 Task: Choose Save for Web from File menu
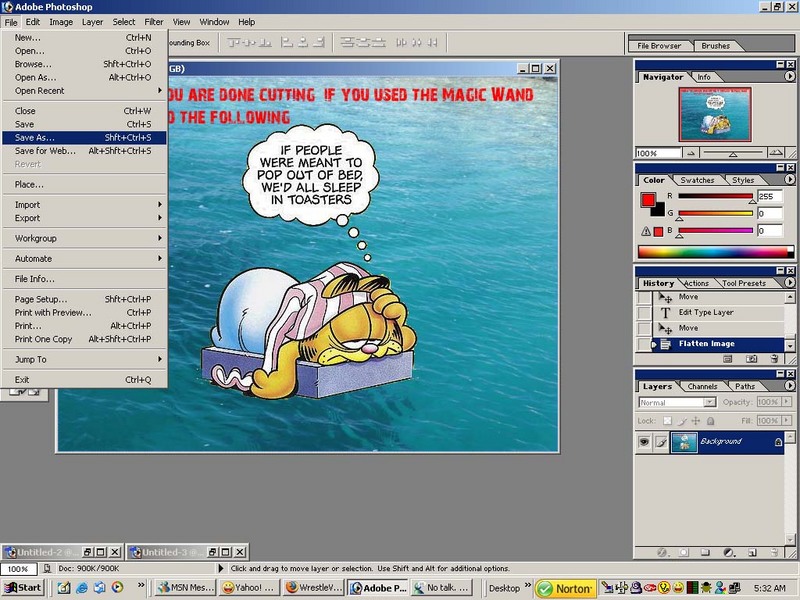coord(84,151)
